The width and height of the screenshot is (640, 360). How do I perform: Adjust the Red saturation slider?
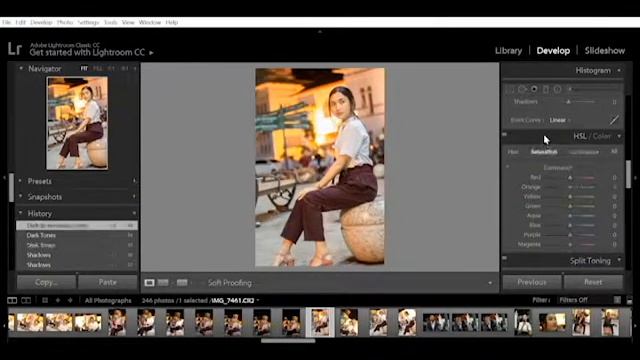[x=570, y=178]
